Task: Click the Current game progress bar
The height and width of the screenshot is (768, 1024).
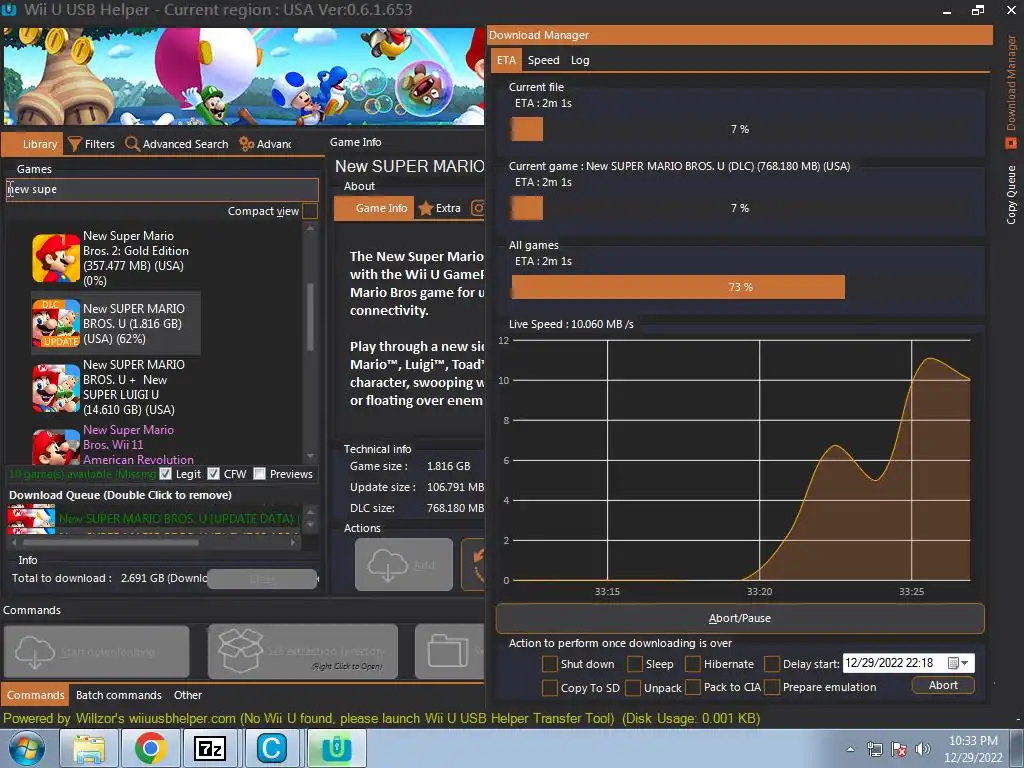Action: tap(741, 208)
